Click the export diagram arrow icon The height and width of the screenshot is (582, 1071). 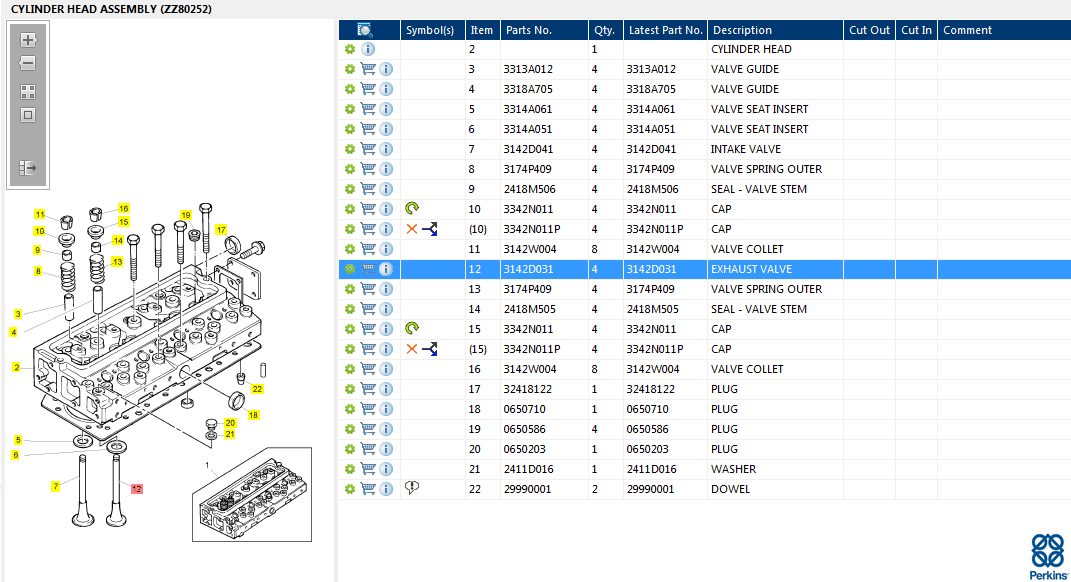coord(28,167)
